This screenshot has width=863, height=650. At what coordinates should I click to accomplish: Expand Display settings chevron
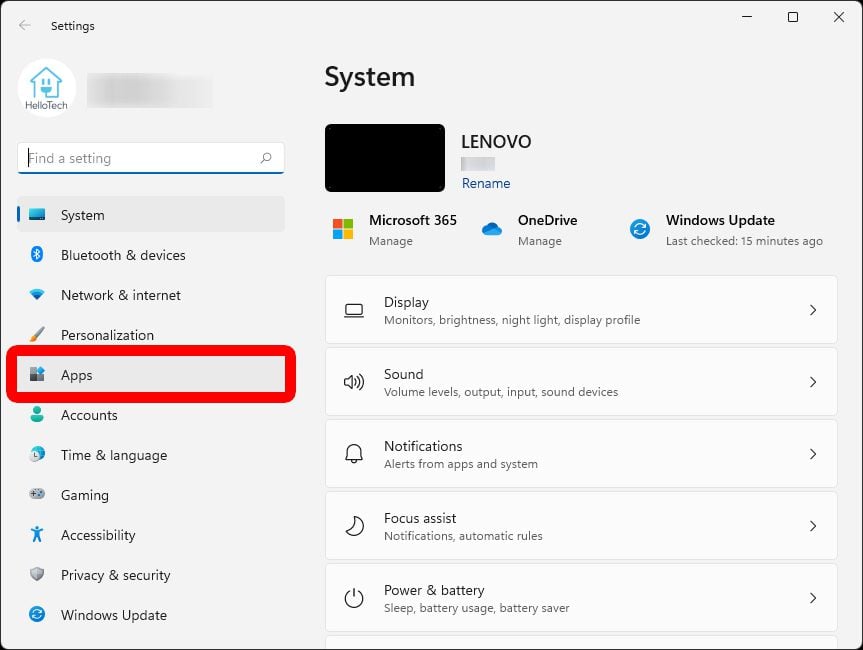(813, 310)
